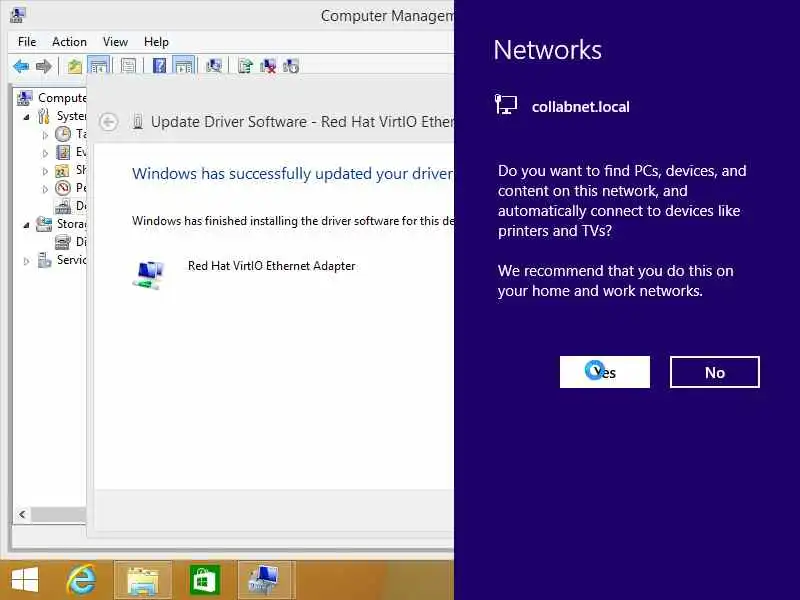Click the console tree horizontal scrollbar thumb
This screenshot has height=600, width=800.
pyautogui.click(x=59, y=514)
